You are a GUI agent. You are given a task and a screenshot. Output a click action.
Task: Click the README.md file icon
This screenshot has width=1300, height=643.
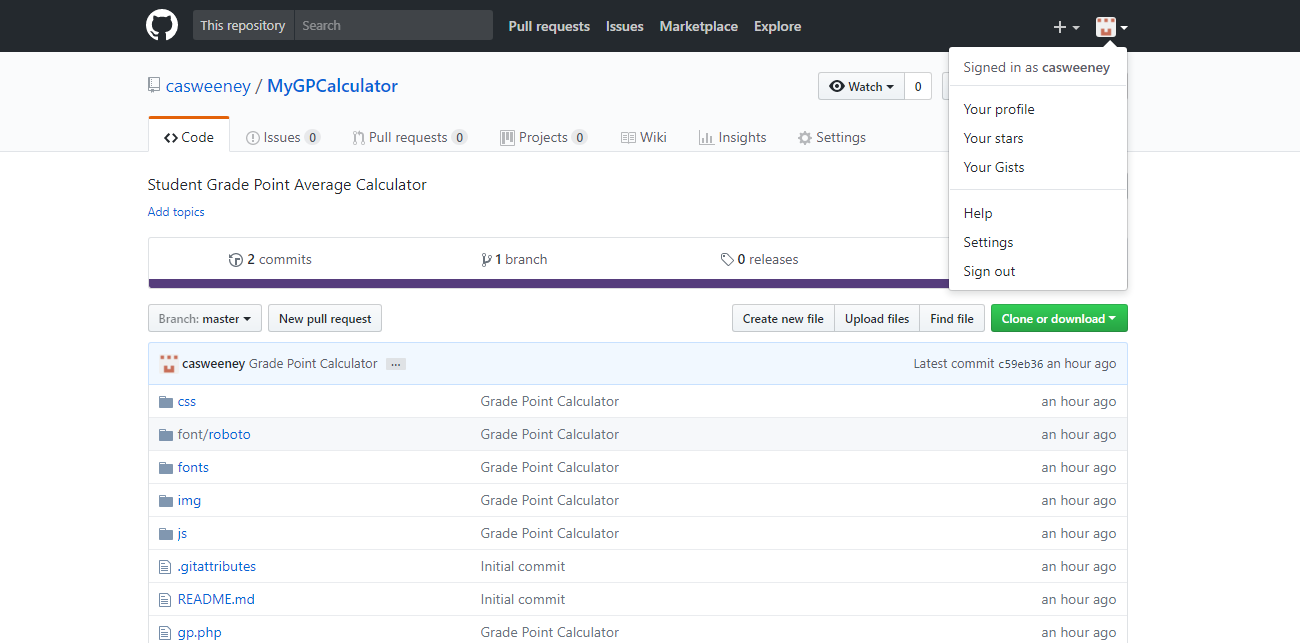pyautogui.click(x=166, y=600)
